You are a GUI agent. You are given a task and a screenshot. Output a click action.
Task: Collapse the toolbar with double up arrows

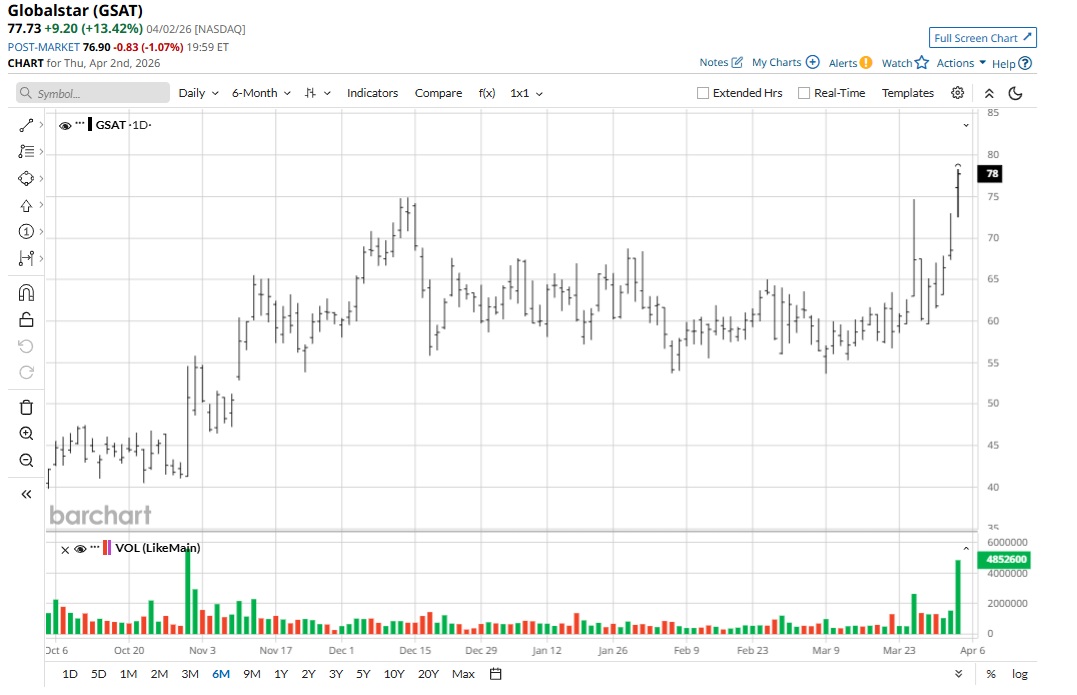click(989, 93)
